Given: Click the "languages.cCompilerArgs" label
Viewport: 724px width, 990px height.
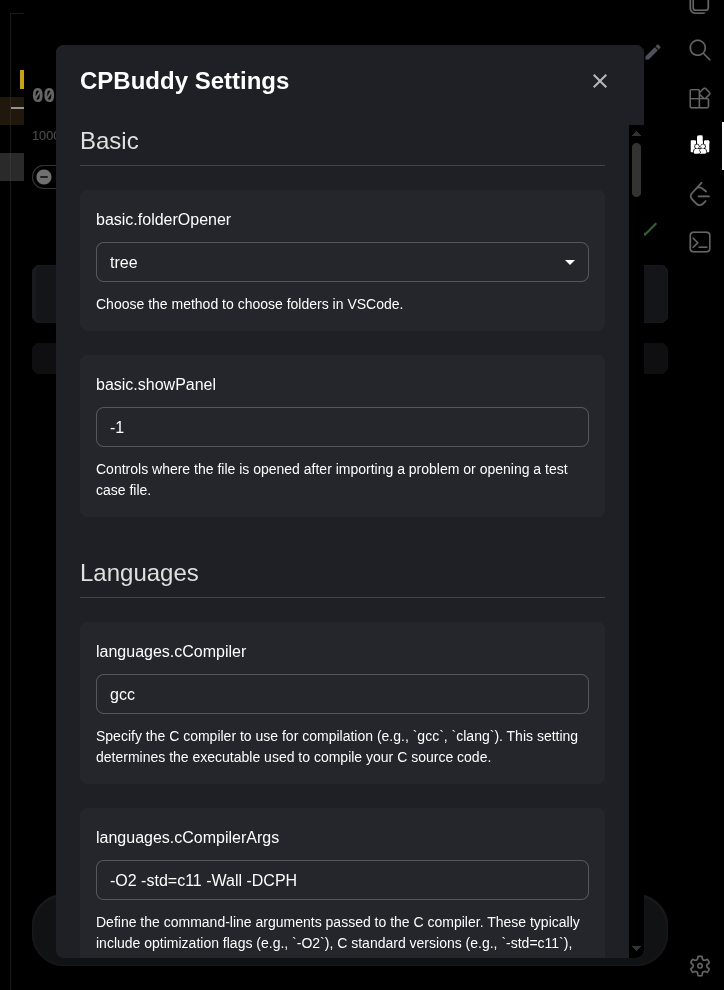Looking at the screenshot, I should (x=187, y=837).
